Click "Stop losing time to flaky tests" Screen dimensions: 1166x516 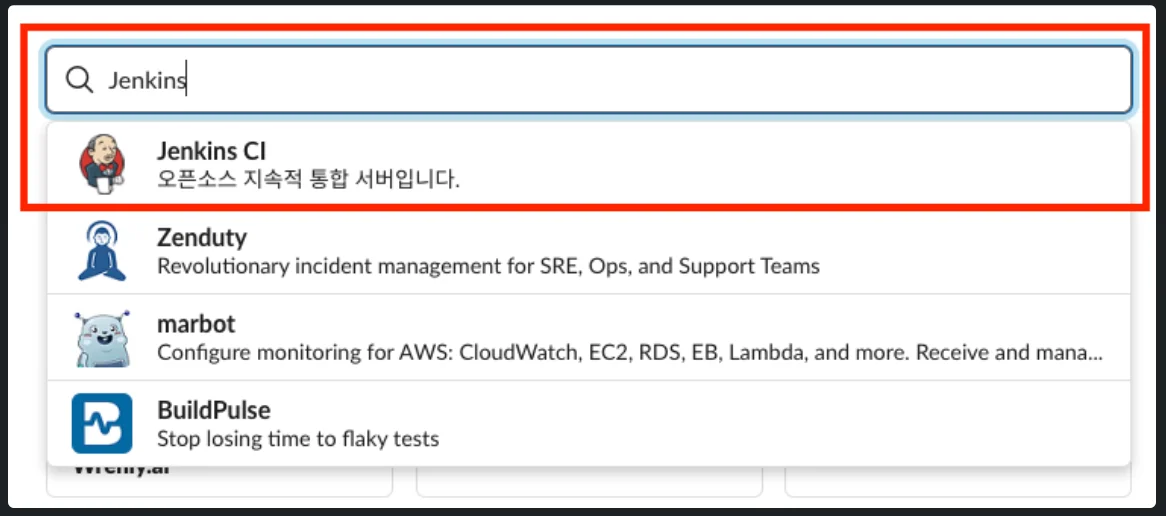298,439
